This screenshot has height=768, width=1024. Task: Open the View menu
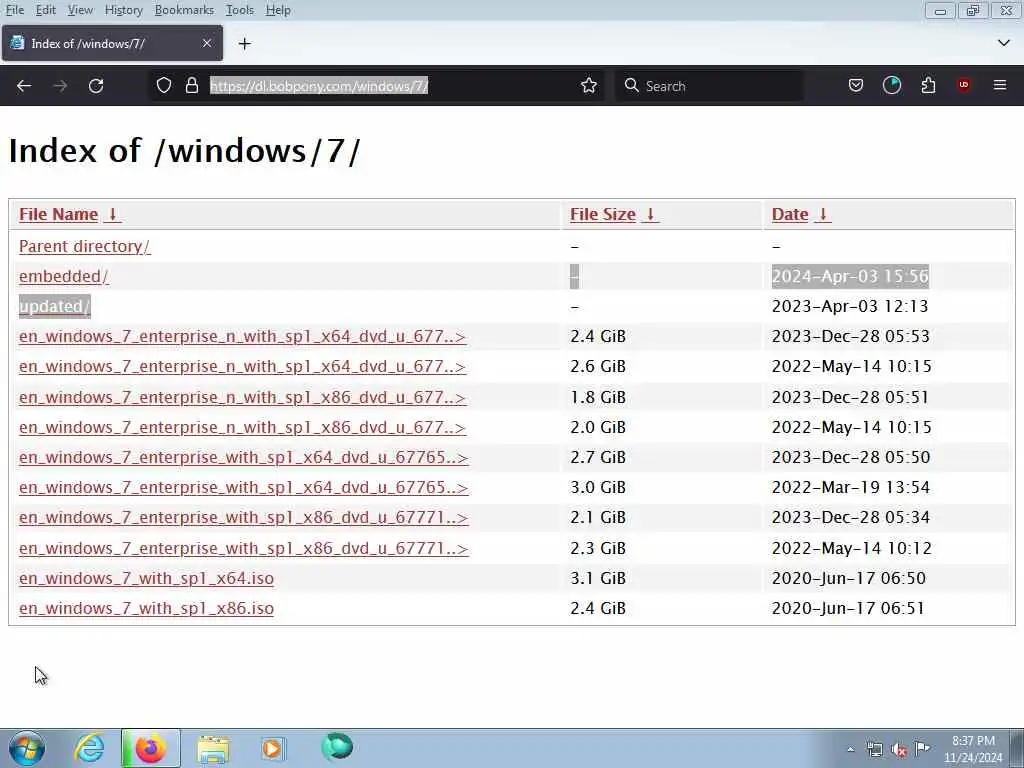pyautogui.click(x=80, y=10)
